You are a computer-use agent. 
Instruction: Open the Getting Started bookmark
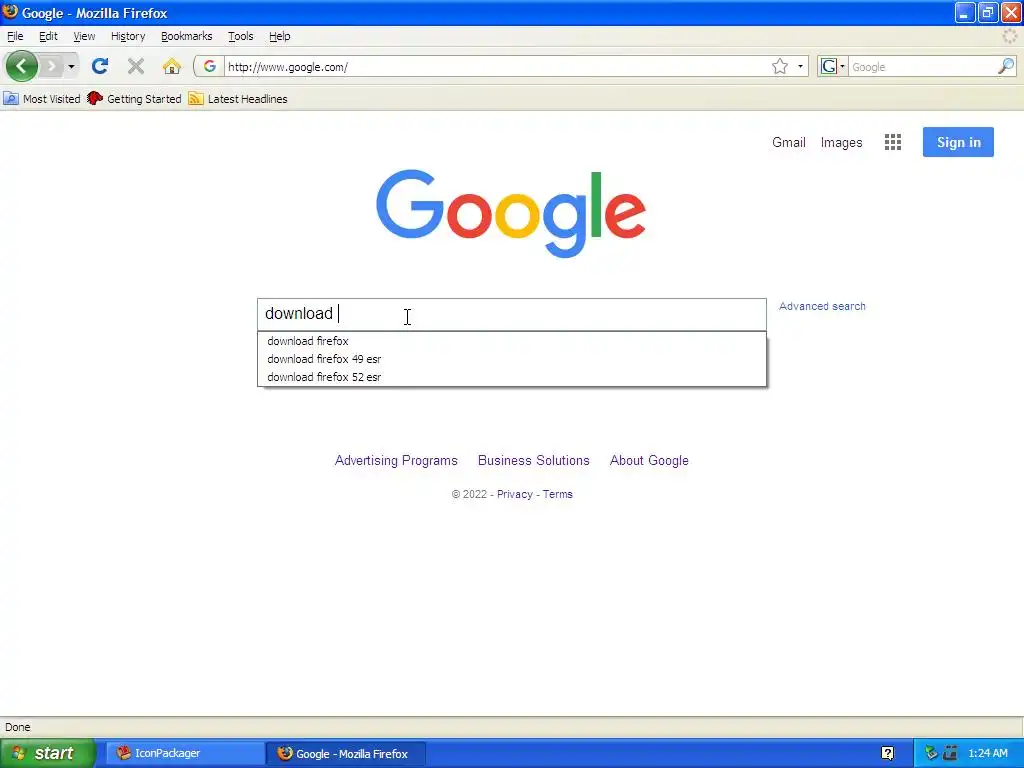135,99
